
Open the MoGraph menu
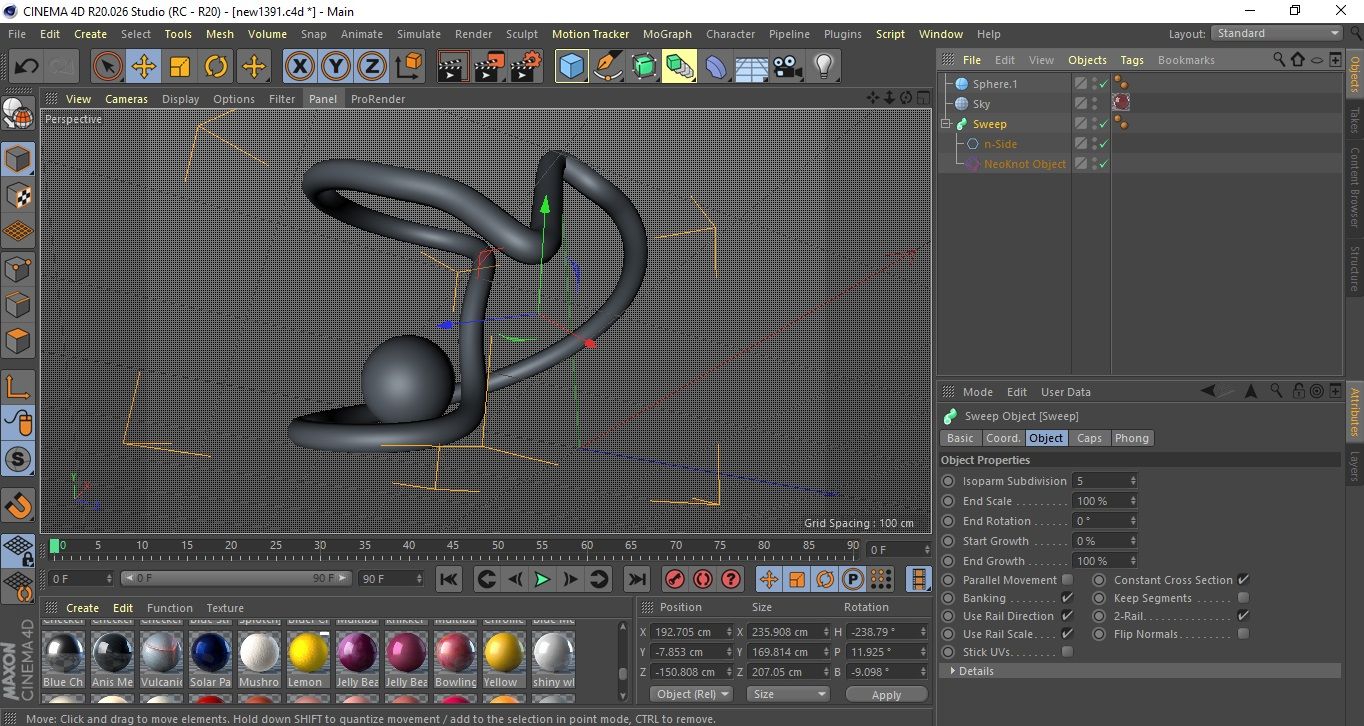[x=667, y=34]
